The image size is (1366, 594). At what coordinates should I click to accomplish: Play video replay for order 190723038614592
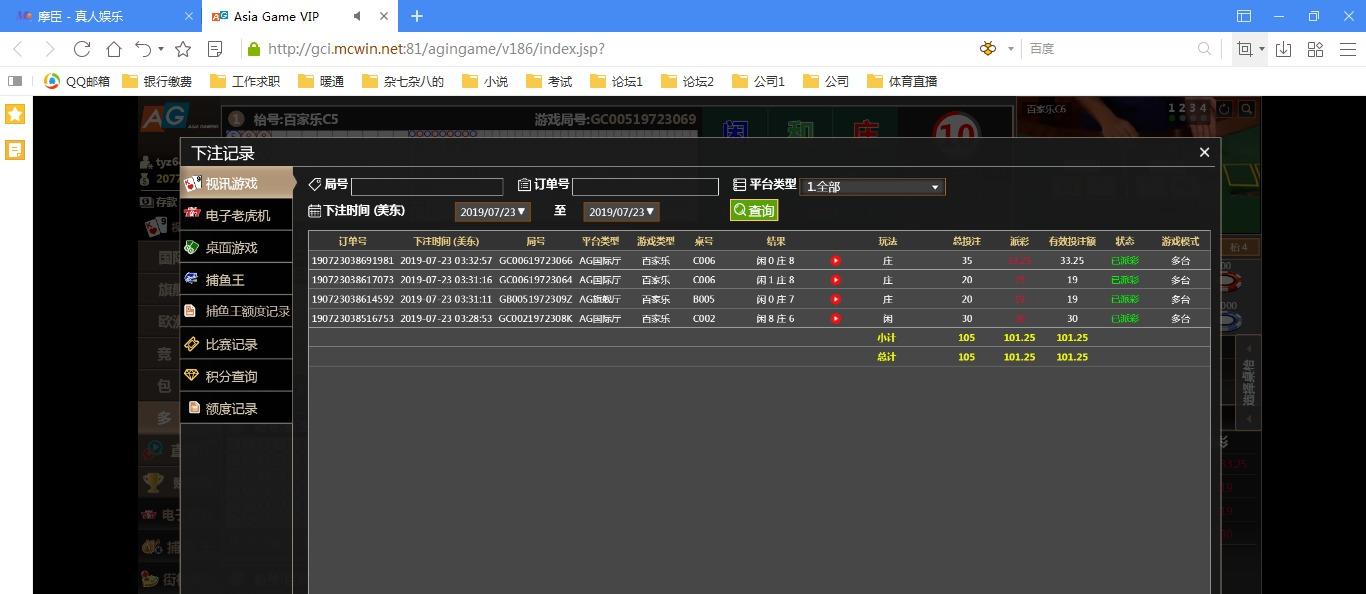click(836, 299)
